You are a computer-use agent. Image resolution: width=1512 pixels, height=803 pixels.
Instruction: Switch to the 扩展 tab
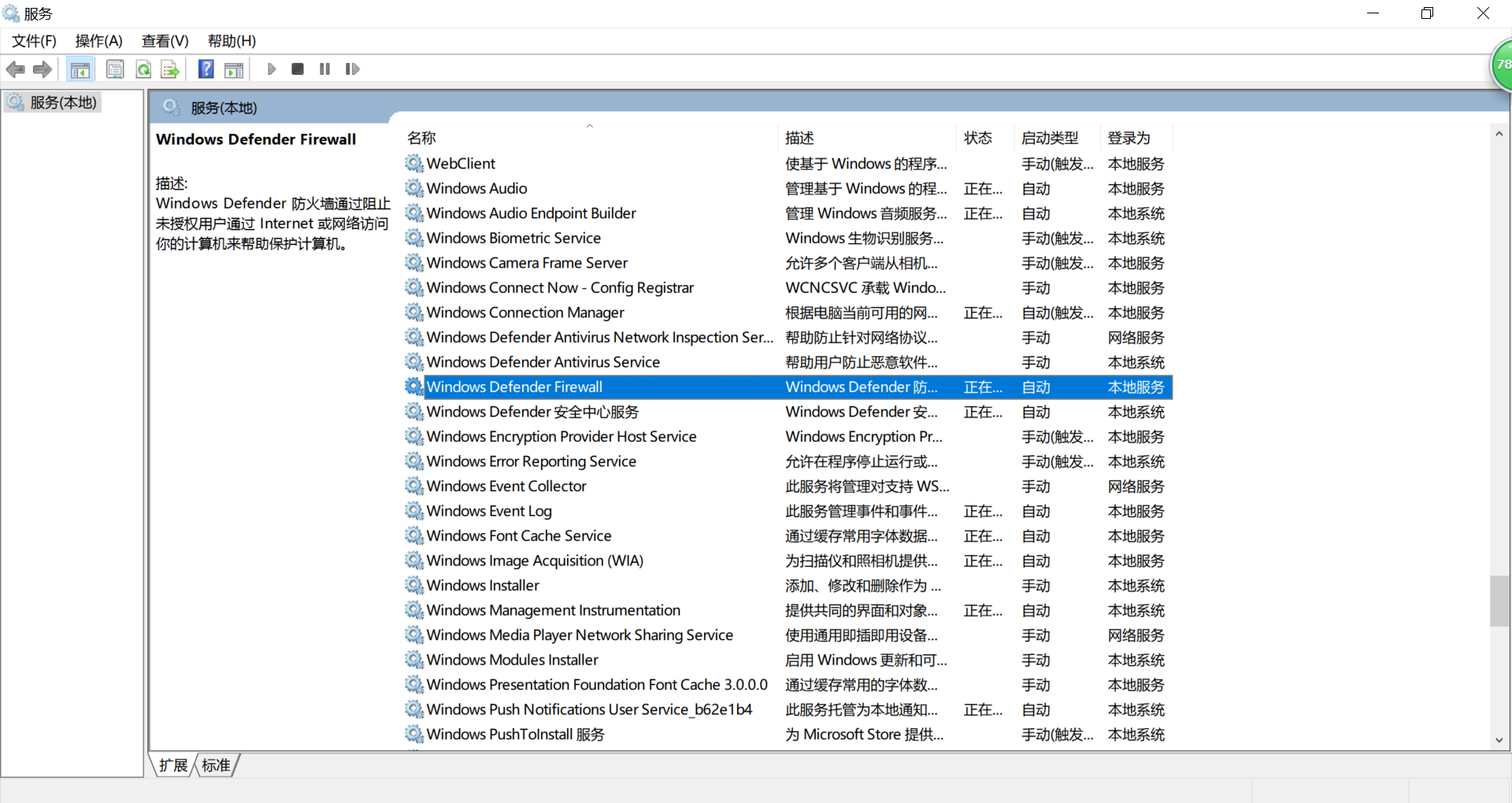pyautogui.click(x=173, y=765)
